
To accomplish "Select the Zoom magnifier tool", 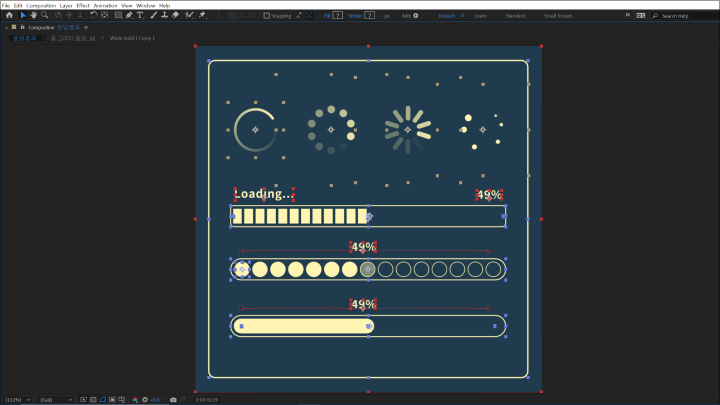I will [x=45, y=15].
